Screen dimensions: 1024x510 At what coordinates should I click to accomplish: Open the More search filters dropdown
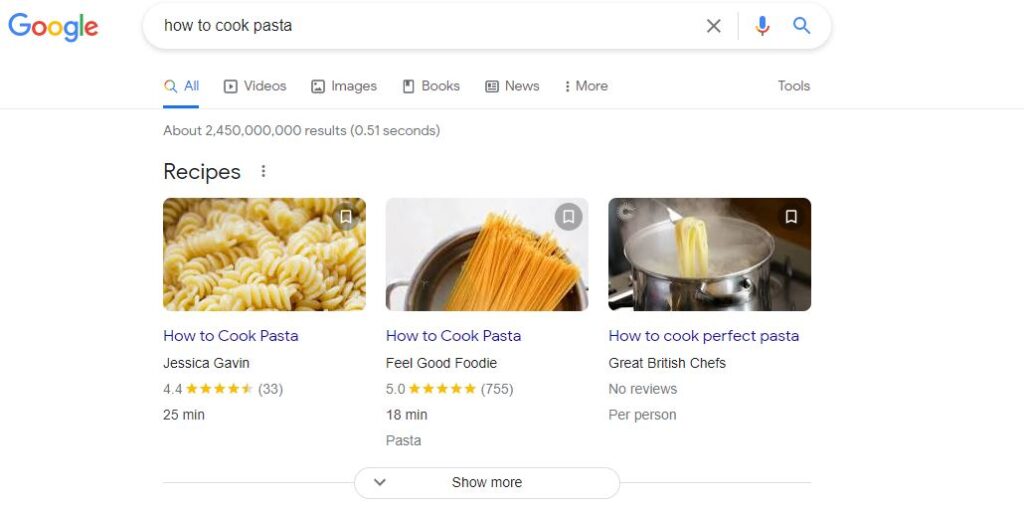pos(586,86)
